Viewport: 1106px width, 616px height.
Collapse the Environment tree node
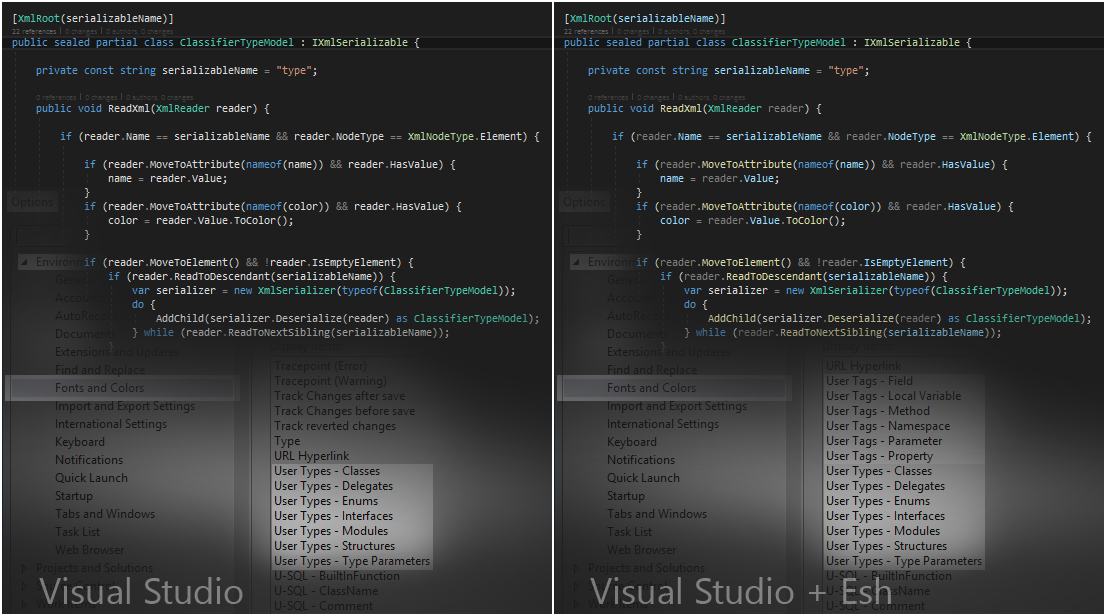pos(25,261)
